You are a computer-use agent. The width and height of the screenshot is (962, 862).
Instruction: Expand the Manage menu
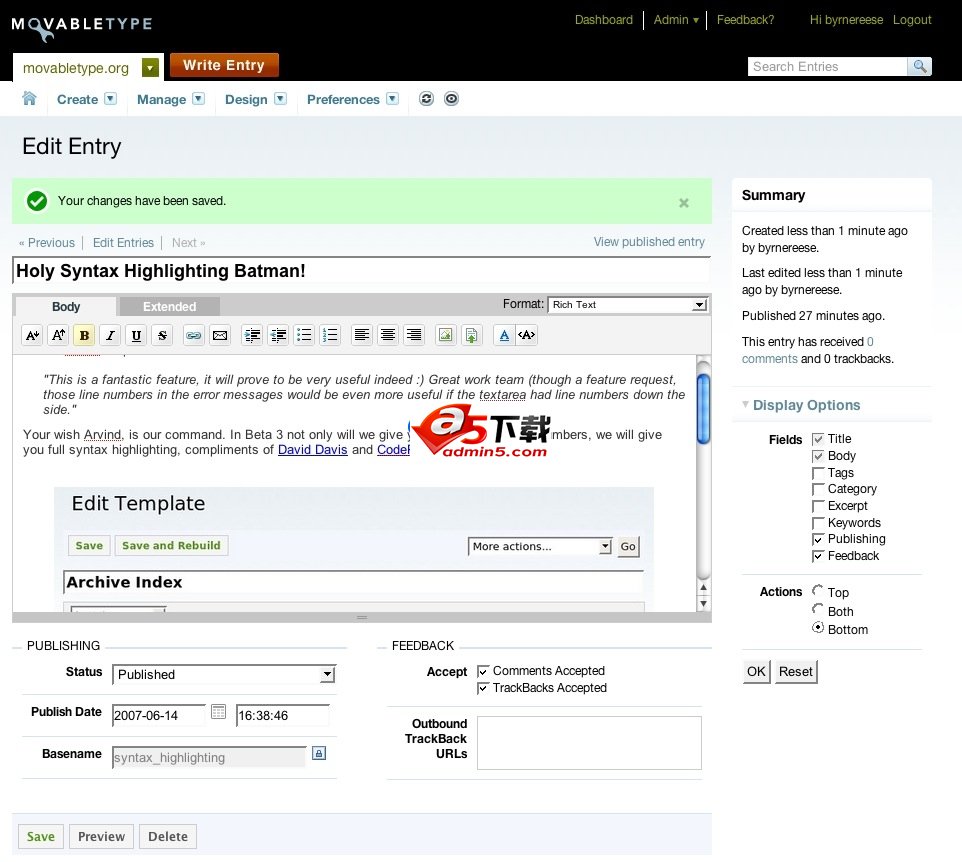pos(198,99)
